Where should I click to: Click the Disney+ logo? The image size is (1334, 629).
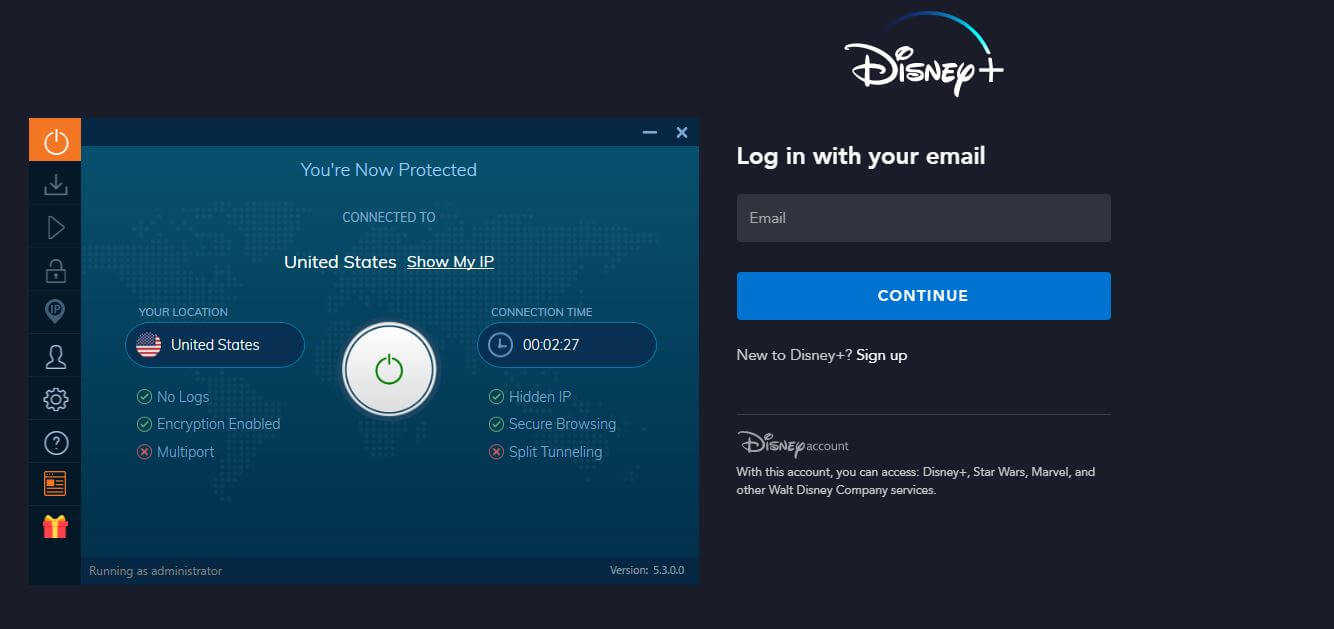tap(923, 56)
